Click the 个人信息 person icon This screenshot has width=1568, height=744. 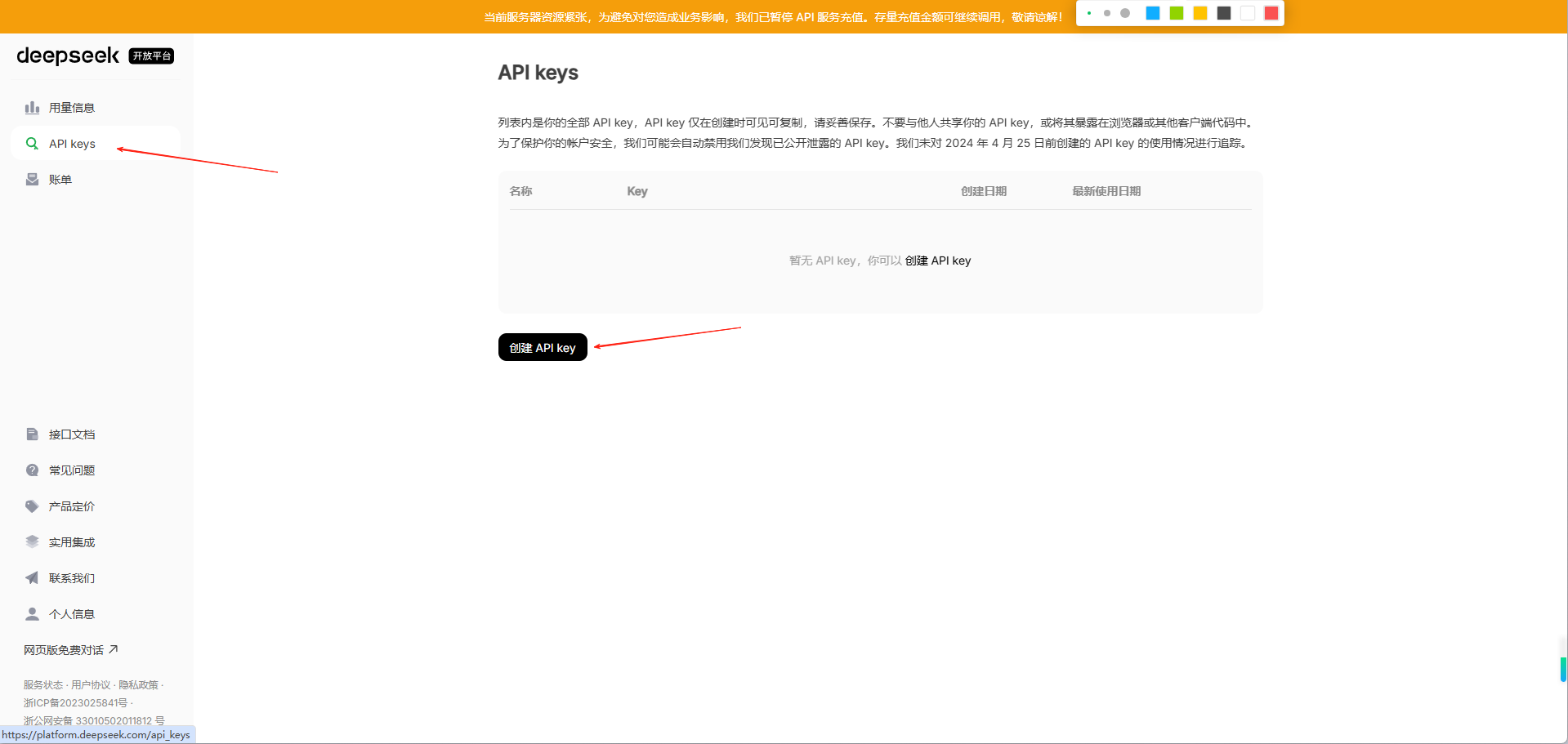(x=32, y=614)
